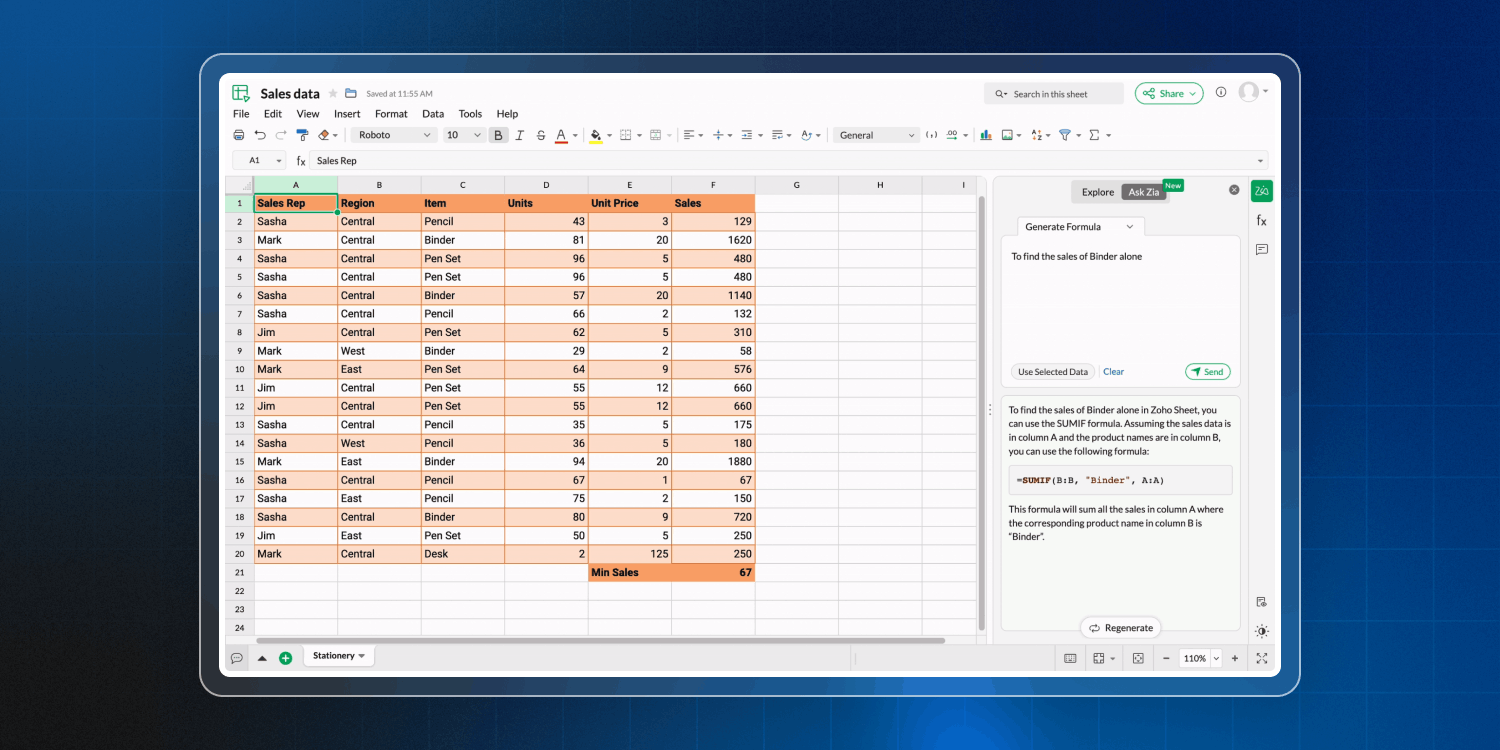Image resolution: width=1500 pixels, height=750 pixels.
Task: Switch to the Explore tab
Action: [x=1097, y=192]
